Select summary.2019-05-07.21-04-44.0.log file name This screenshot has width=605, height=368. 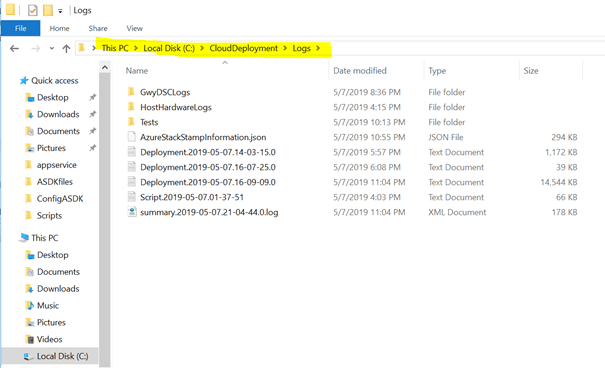[209, 213]
